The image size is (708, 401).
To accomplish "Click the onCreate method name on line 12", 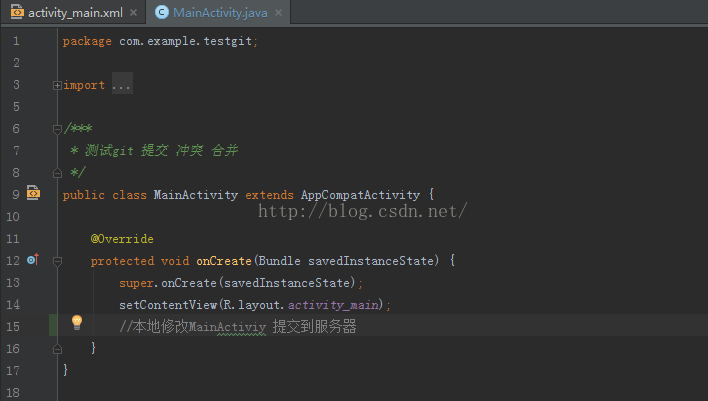I will pyautogui.click(x=224, y=261).
